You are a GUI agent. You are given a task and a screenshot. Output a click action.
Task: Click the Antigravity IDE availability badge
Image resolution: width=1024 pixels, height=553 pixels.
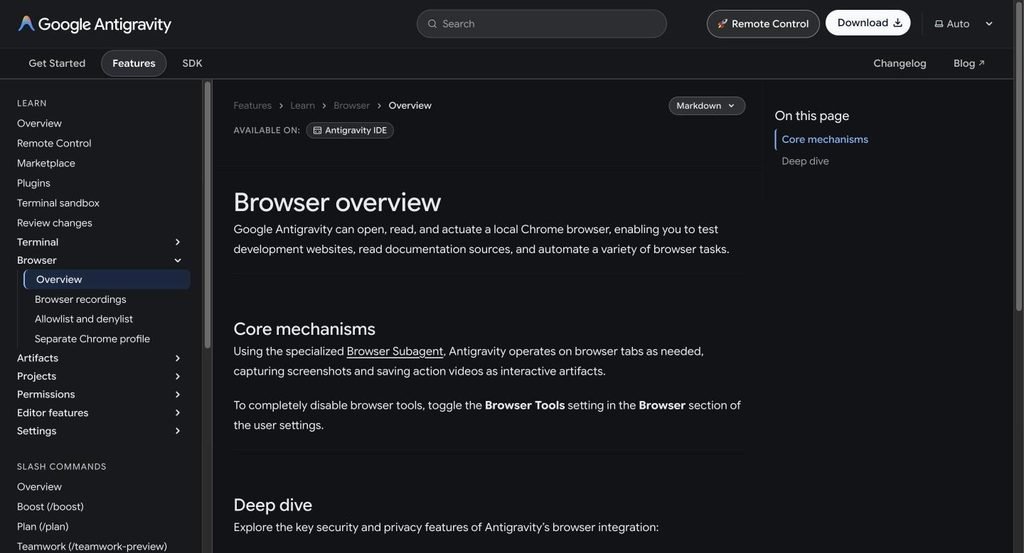pos(350,131)
